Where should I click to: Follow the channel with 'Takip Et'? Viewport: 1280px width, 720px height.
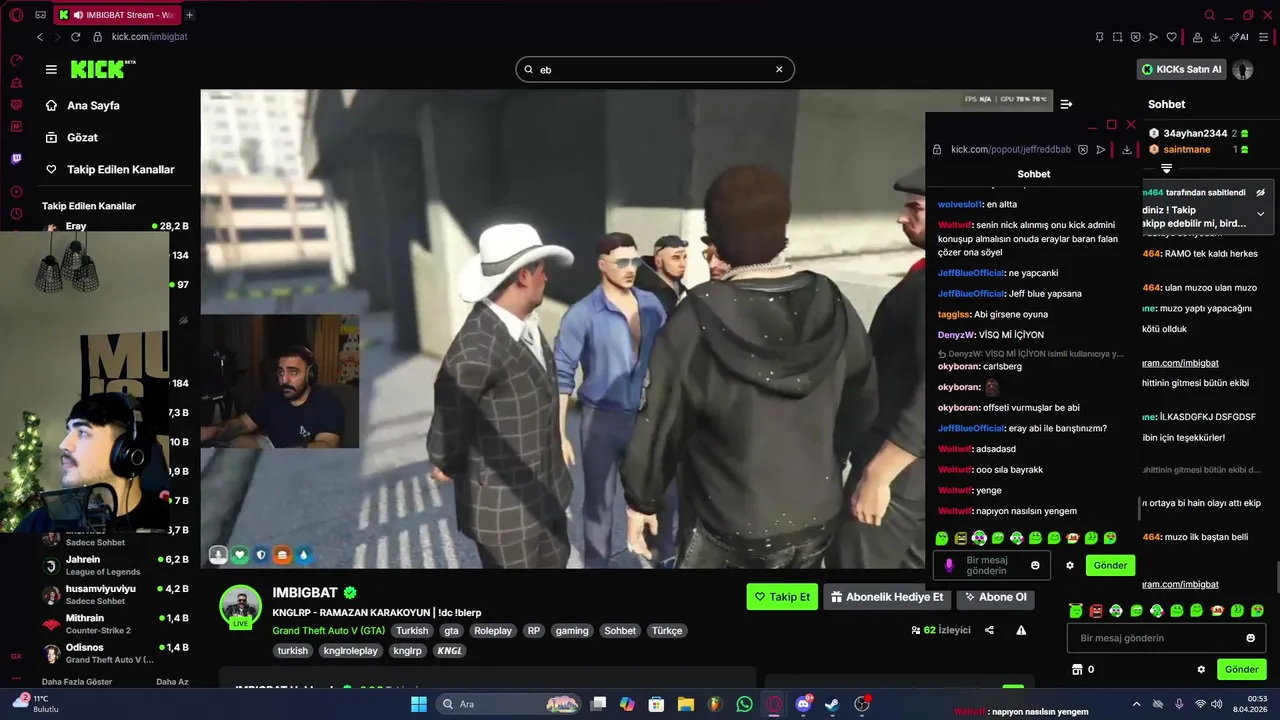tap(782, 597)
